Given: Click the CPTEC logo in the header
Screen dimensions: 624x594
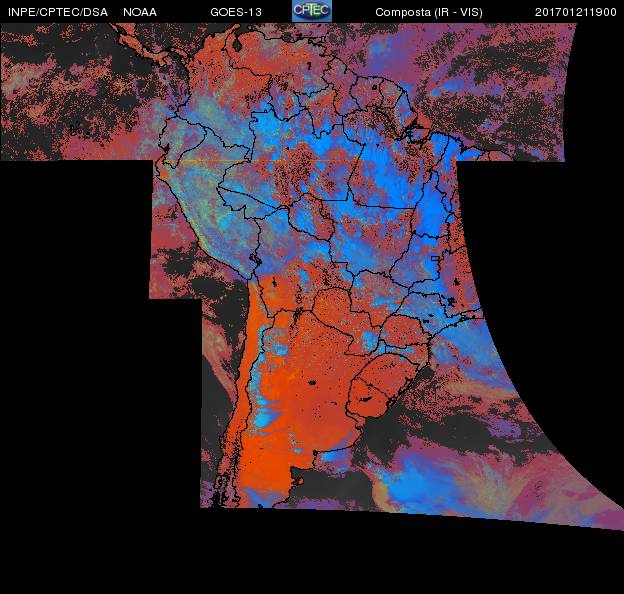Looking at the screenshot, I should [x=312, y=11].
